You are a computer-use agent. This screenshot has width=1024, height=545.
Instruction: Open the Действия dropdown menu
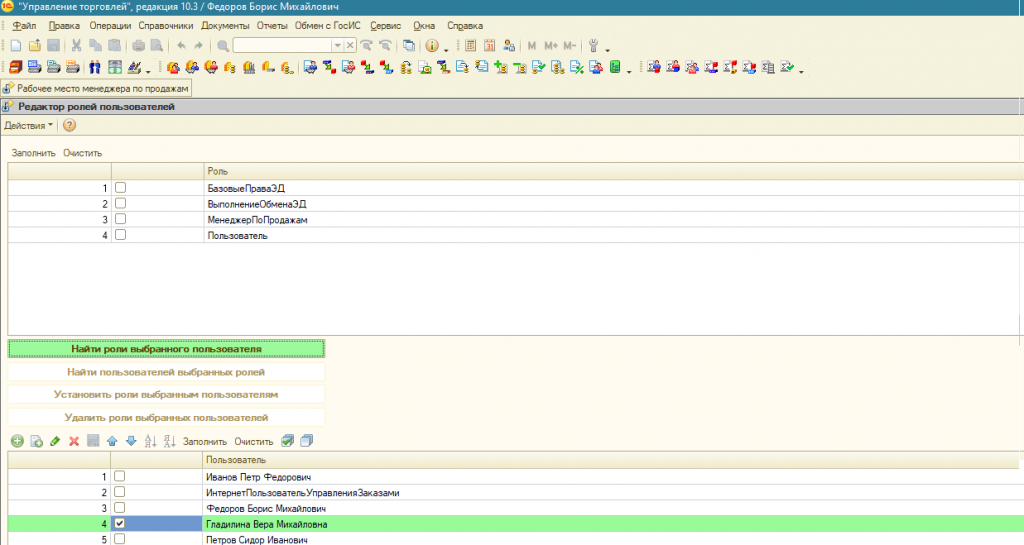coord(29,125)
